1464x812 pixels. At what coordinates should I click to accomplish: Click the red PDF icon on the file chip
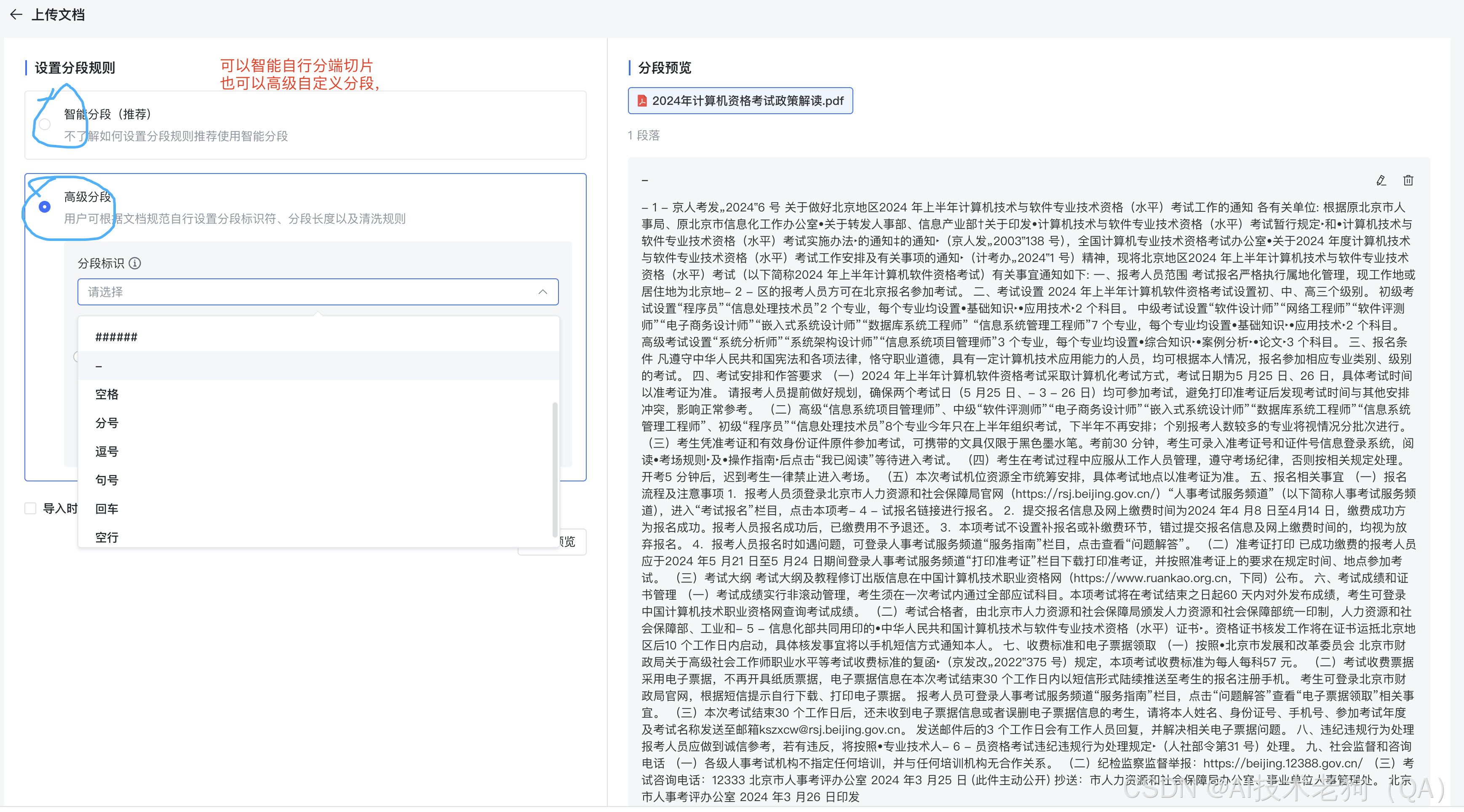coord(641,101)
